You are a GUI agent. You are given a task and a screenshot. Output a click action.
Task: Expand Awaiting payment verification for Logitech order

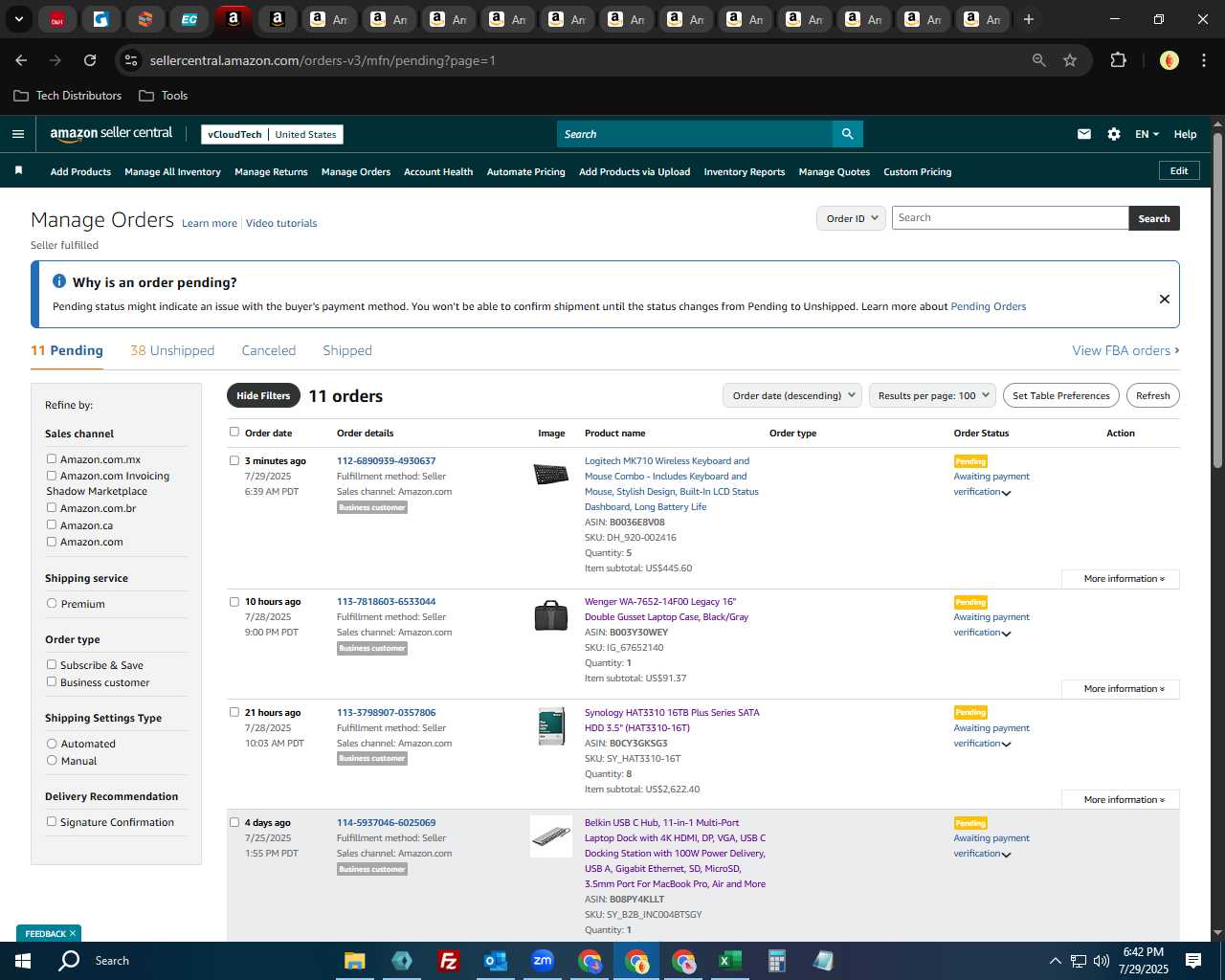[1007, 493]
